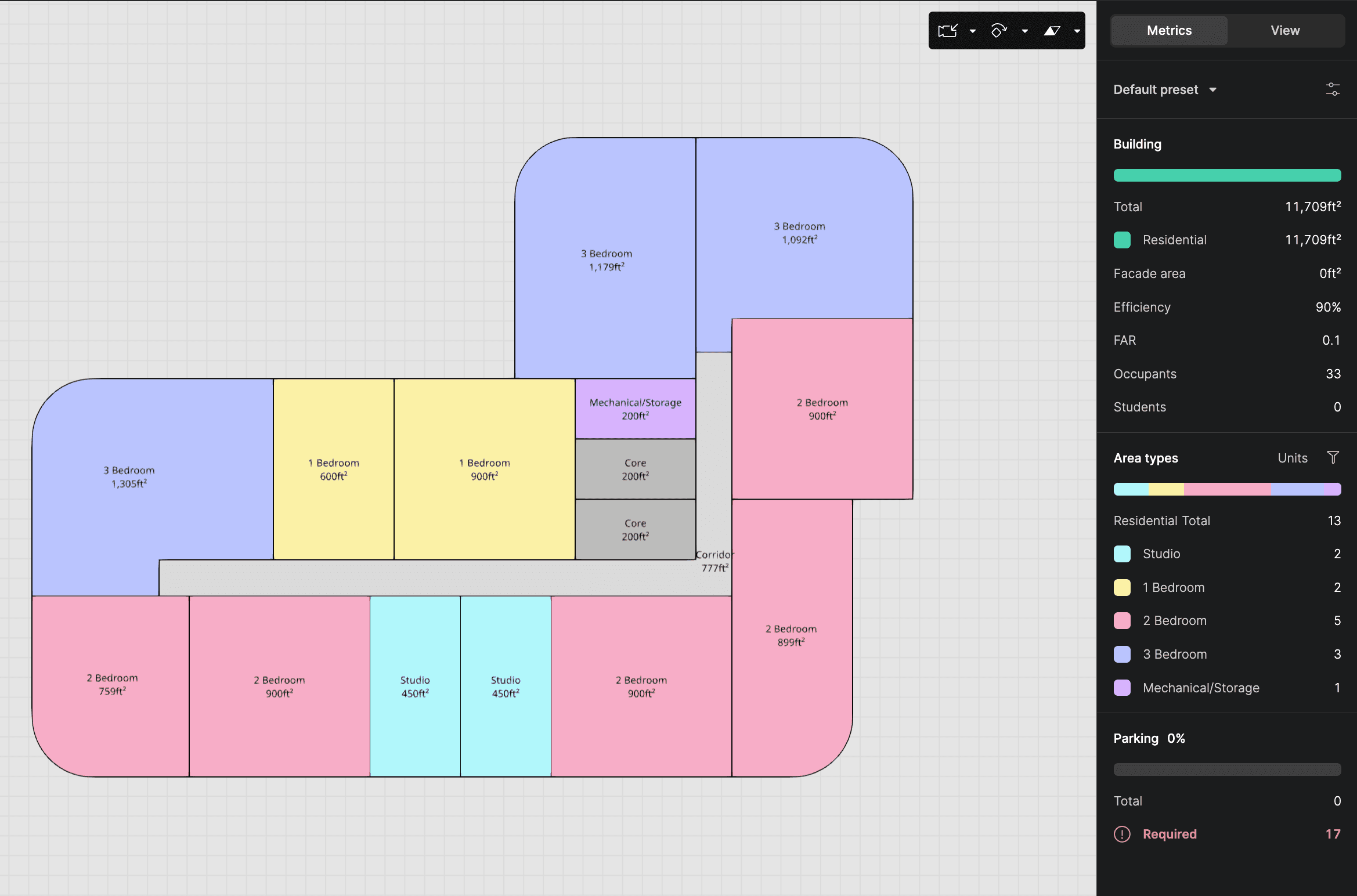Click the 2 Bedroom pink color swatch
The image size is (1357, 896).
(1122, 620)
